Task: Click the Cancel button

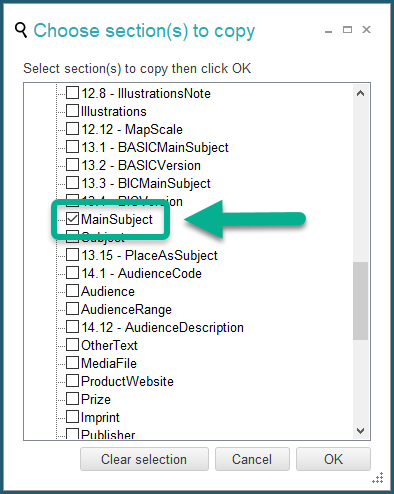Action: tap(252, 459)
